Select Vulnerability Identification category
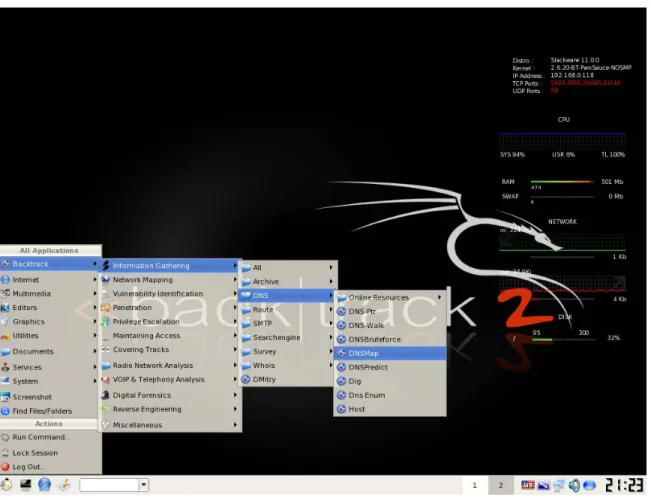651x500 pixels. (170, 294)
